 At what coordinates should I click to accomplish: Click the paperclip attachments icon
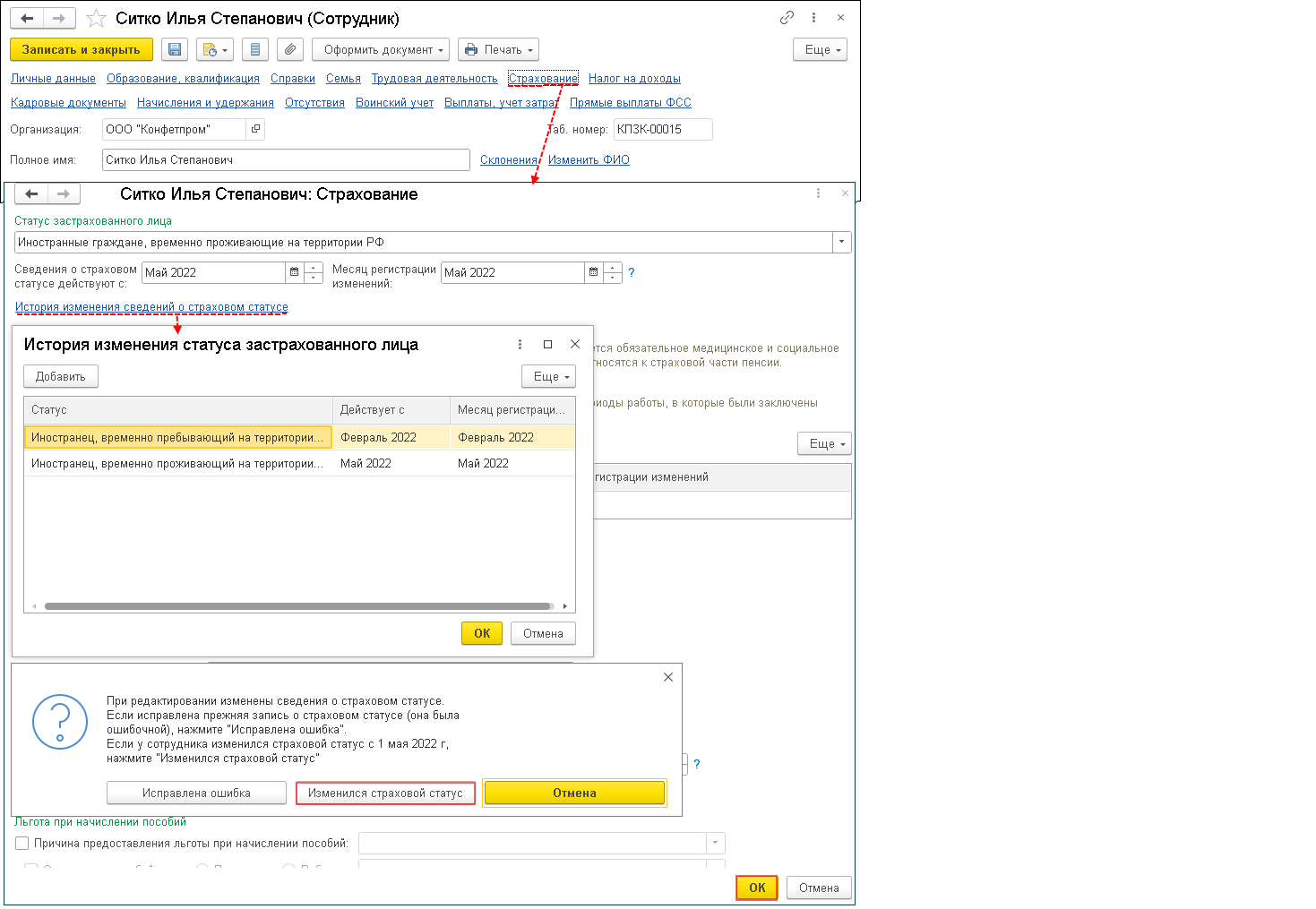click(290, 50)
